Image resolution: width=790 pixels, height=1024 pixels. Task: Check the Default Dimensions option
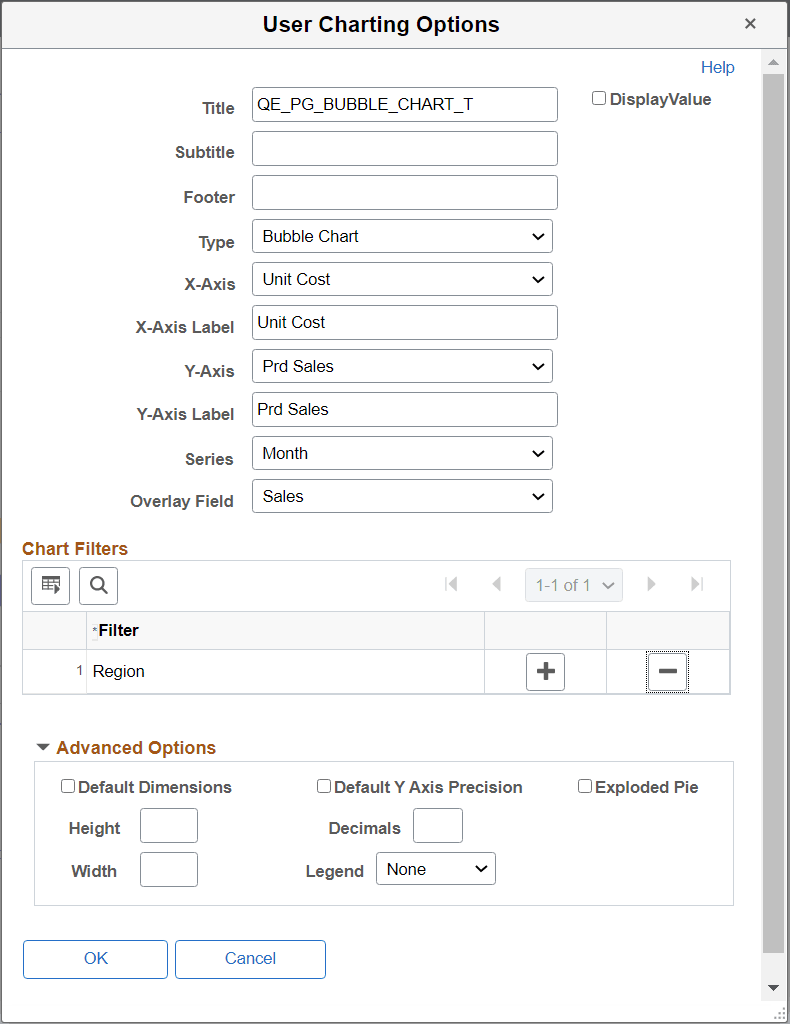tap(67, 787)
